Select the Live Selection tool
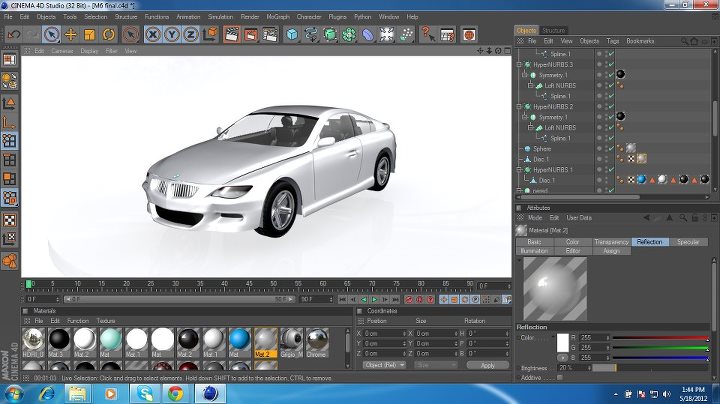Image resolution: width=720 pixels, height=404 pixels. click(51, 34)
